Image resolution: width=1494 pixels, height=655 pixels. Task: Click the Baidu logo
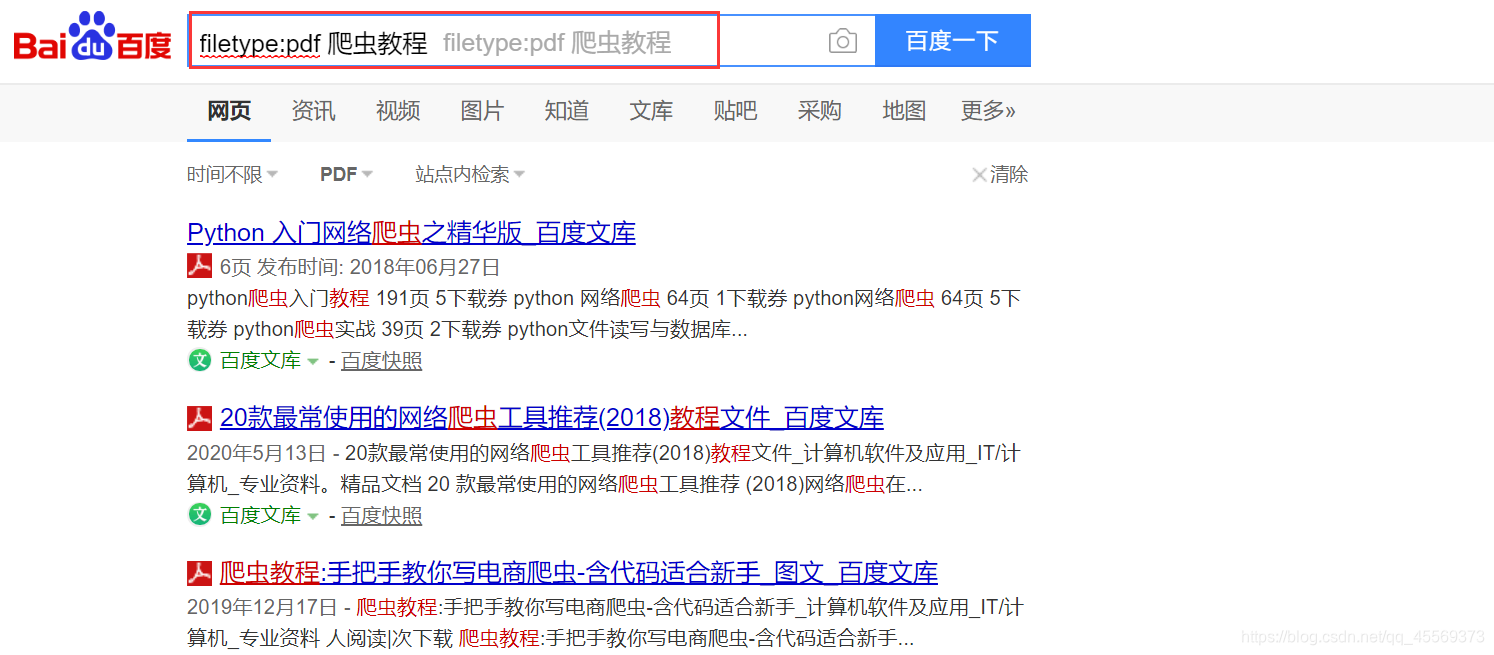pyautogui.click(x=92, y=36)
